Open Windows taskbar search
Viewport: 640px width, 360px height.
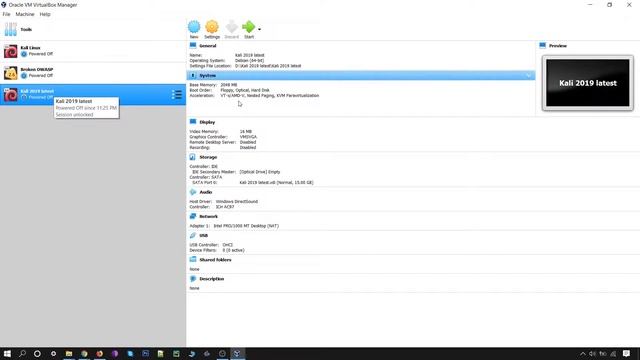(22, 353)
